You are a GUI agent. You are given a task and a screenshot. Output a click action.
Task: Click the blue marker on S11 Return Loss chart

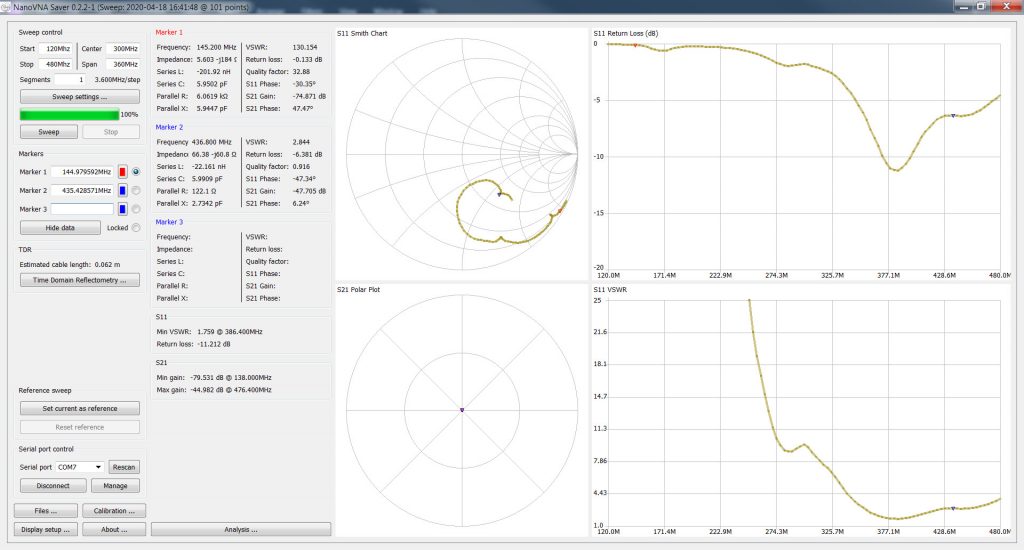(x=953, y=116)
